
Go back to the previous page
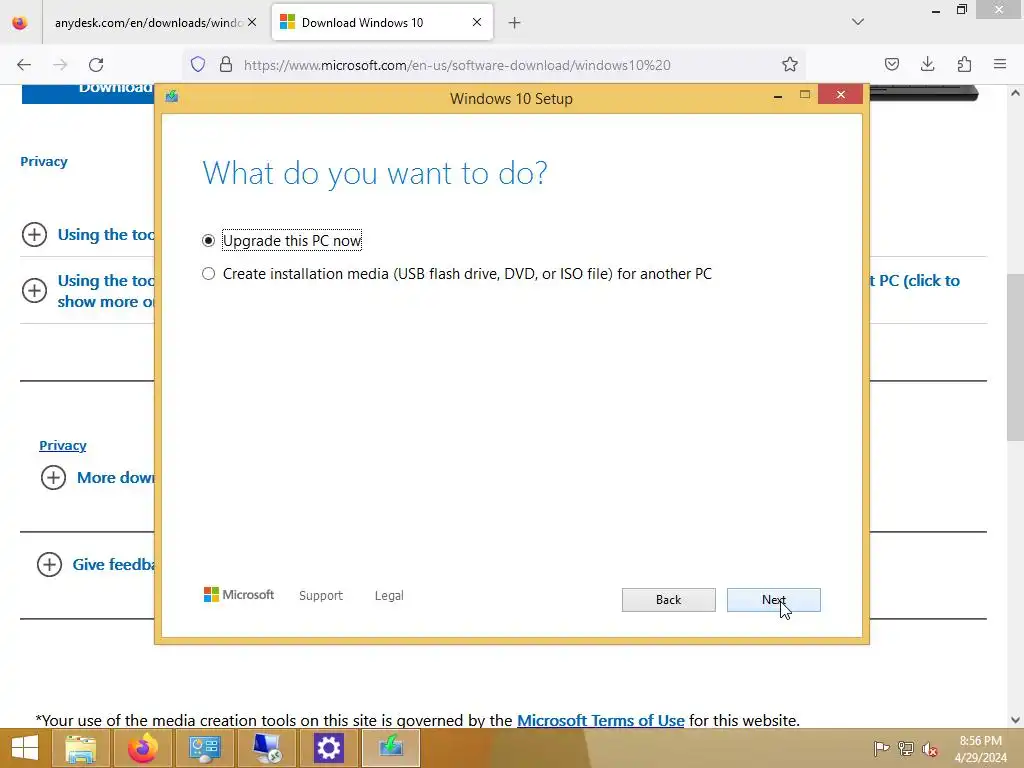24,65
